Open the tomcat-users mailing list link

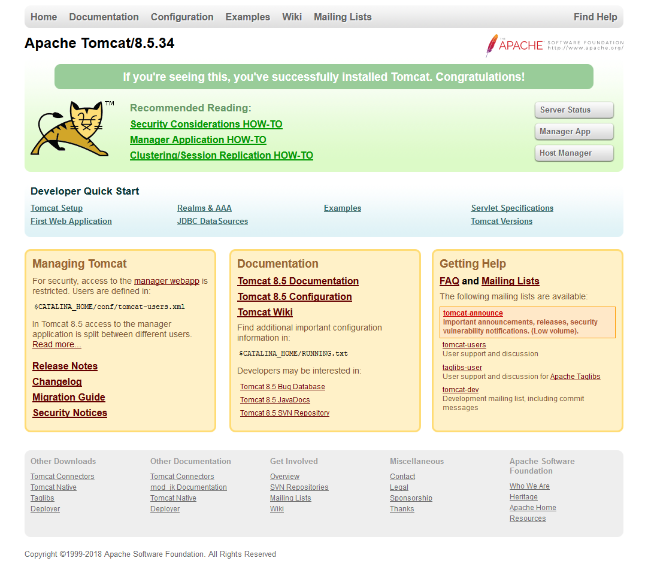pyautogui.click(x=464, y=345)
